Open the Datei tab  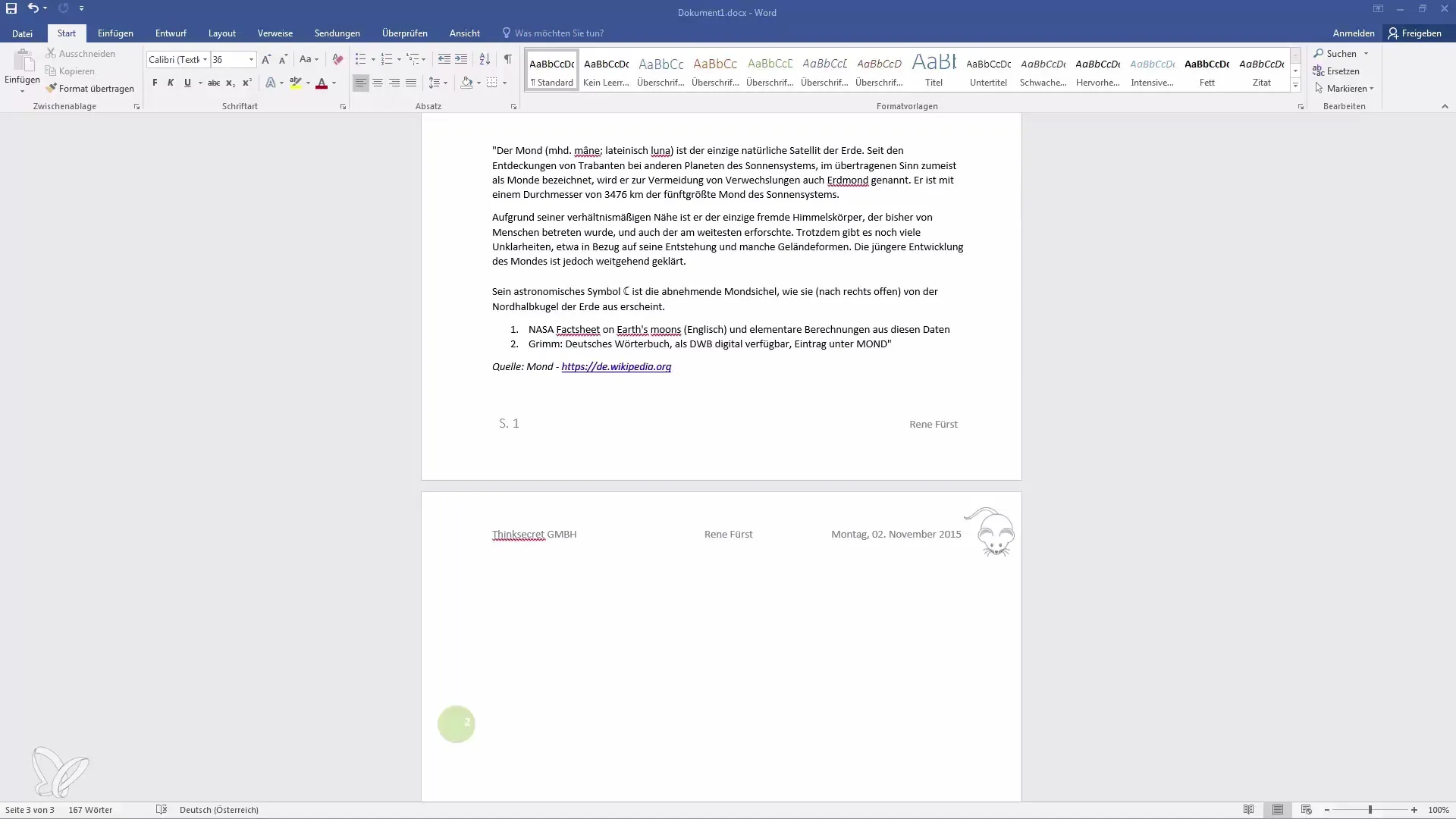click(22, 33)
